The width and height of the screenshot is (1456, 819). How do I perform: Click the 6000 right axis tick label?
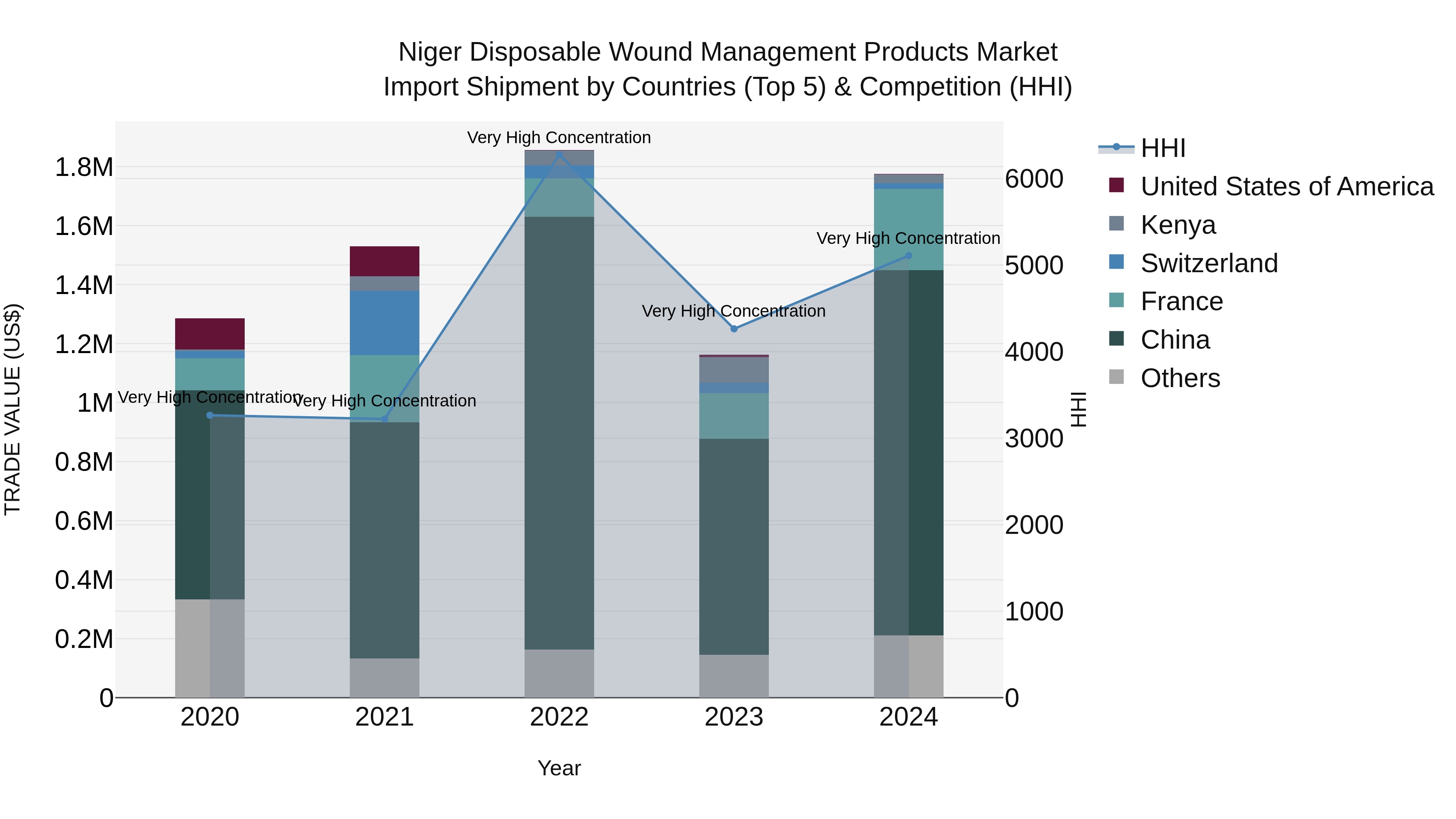pos(1034,179)
